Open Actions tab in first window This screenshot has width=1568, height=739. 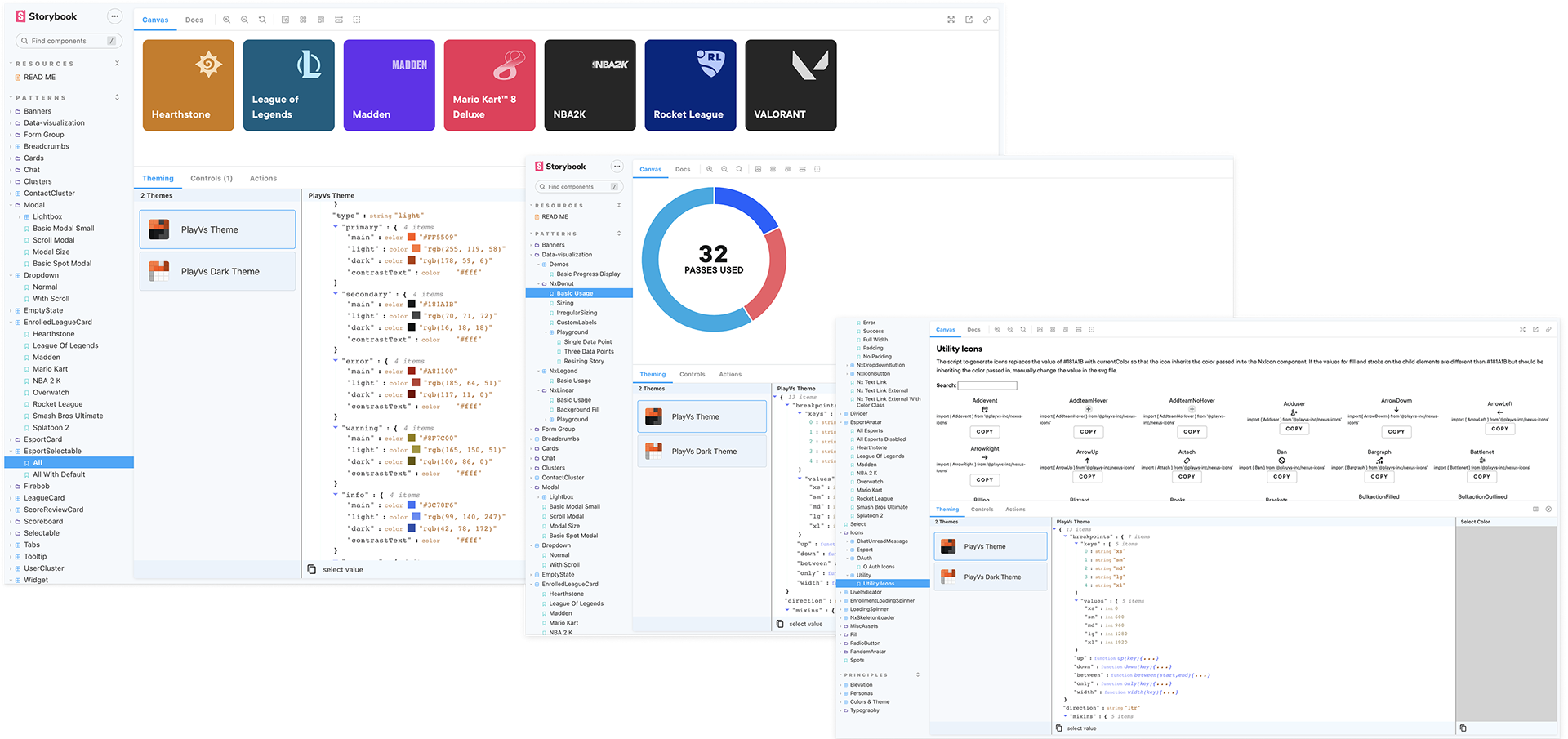(263, 178)
